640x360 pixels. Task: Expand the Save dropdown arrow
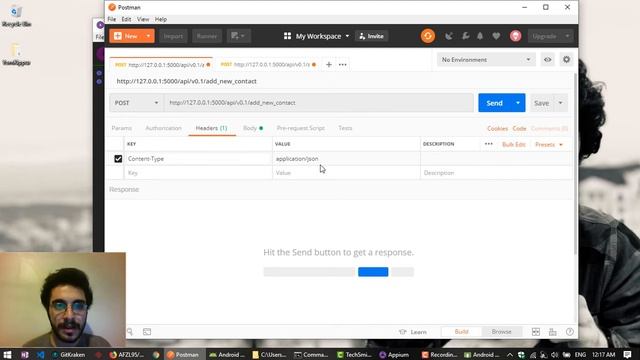pyautogui.click(x=561, y=103)
